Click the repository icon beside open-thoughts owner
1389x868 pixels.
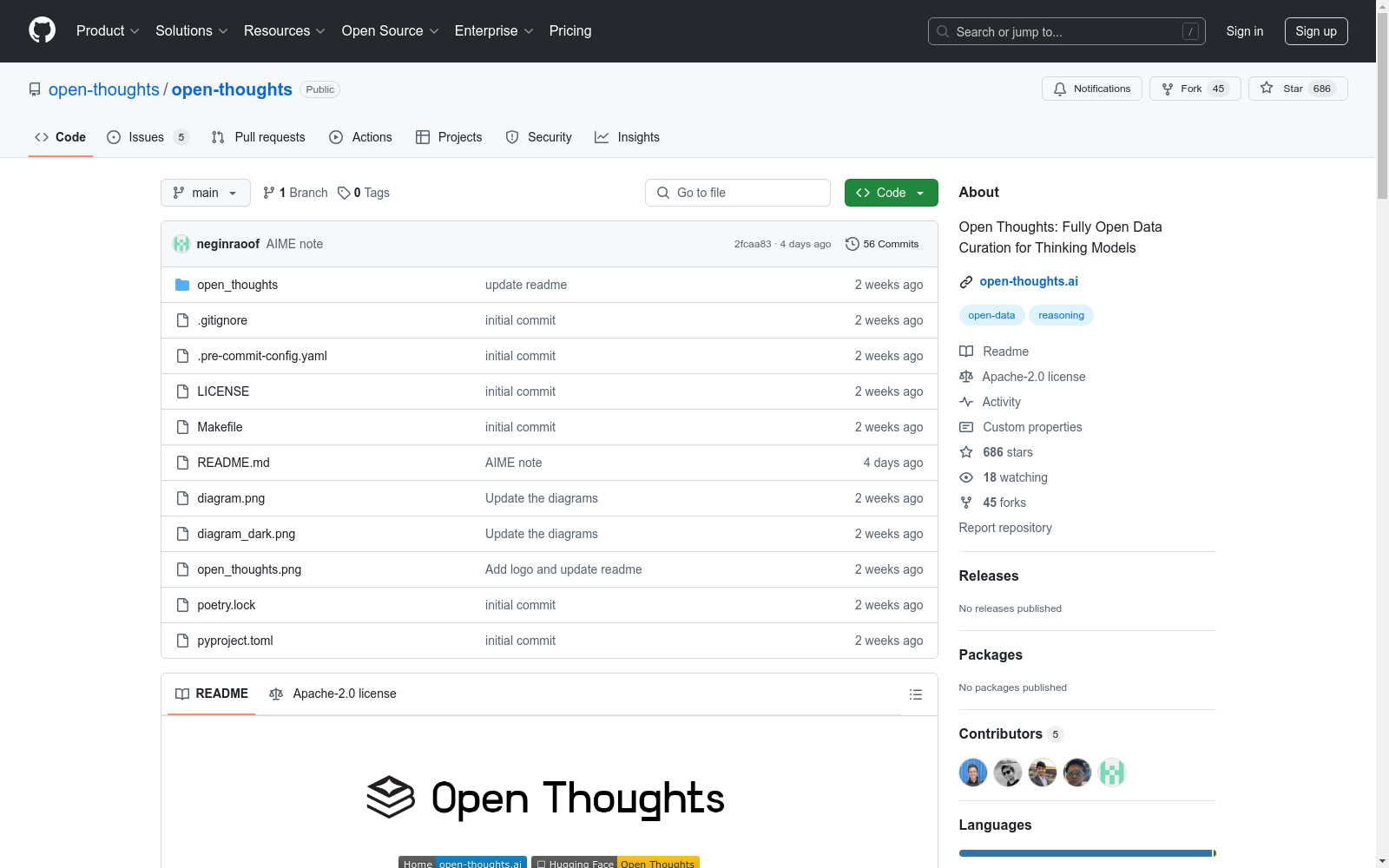pyautogui.click(x=35, y=89)
